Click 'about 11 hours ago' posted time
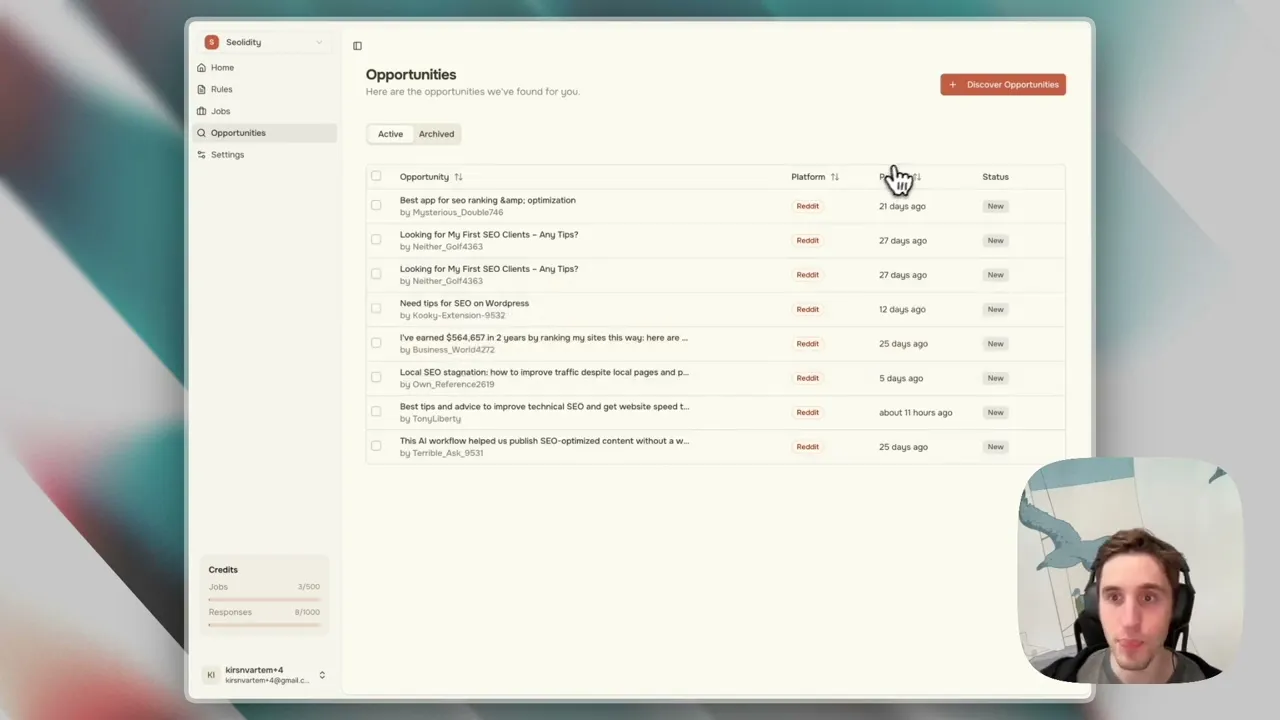 click(915, 412)
